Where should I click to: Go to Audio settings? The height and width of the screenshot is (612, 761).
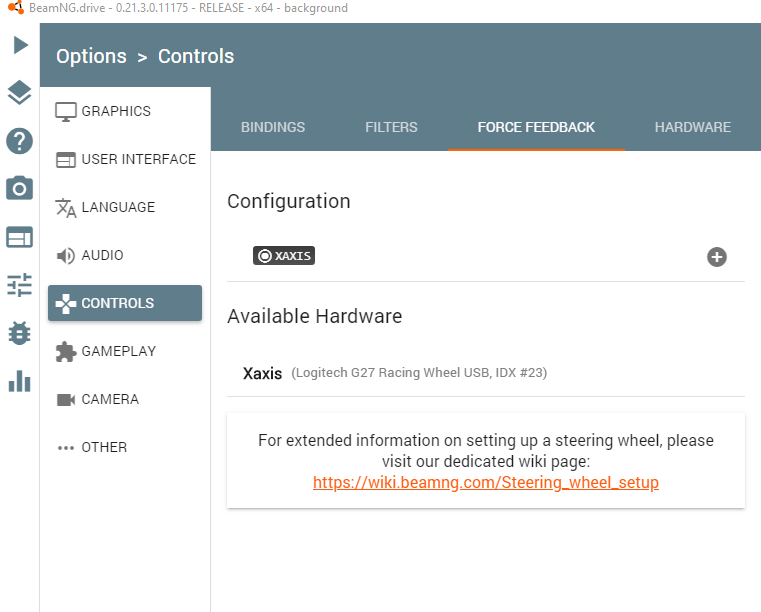point(102,255)
